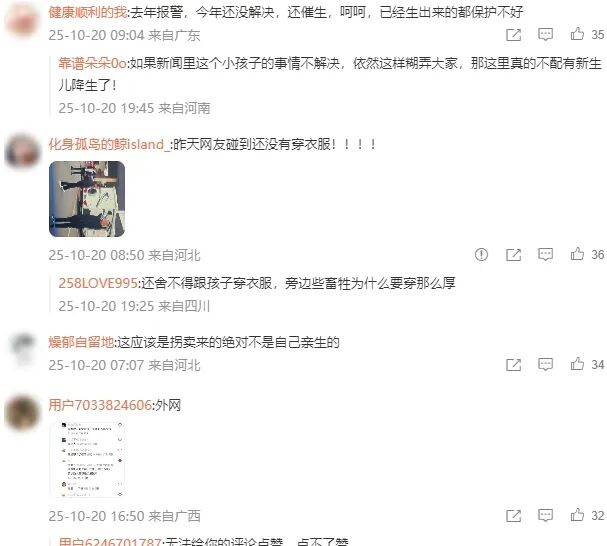Open the screenshot thumbnail under 外网
Viewport: 607px width, 546px height.
pos(87,459)
